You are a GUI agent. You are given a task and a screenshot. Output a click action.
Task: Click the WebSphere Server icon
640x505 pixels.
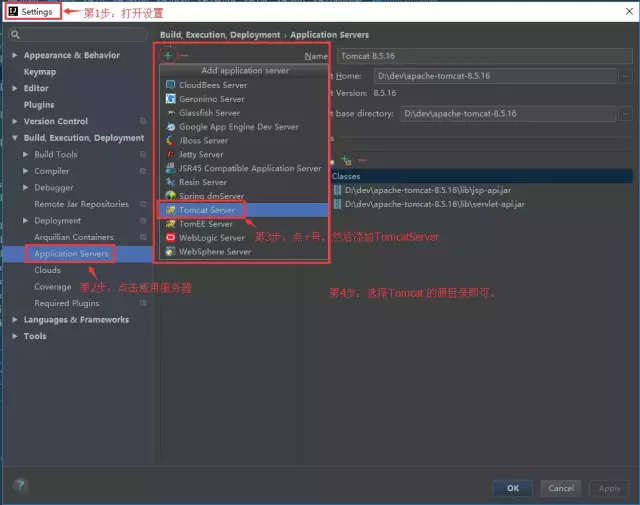click(171, 251)
